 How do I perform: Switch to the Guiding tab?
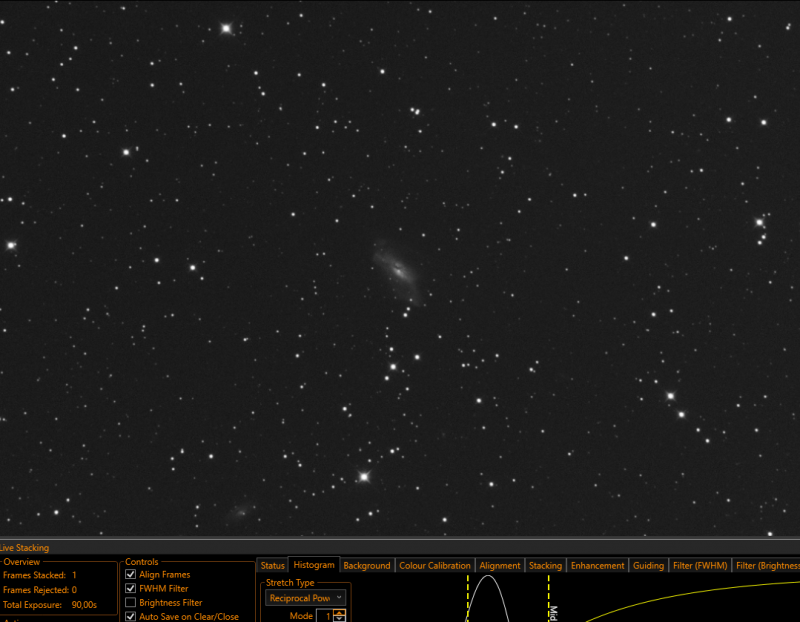(x=648, y=565)
